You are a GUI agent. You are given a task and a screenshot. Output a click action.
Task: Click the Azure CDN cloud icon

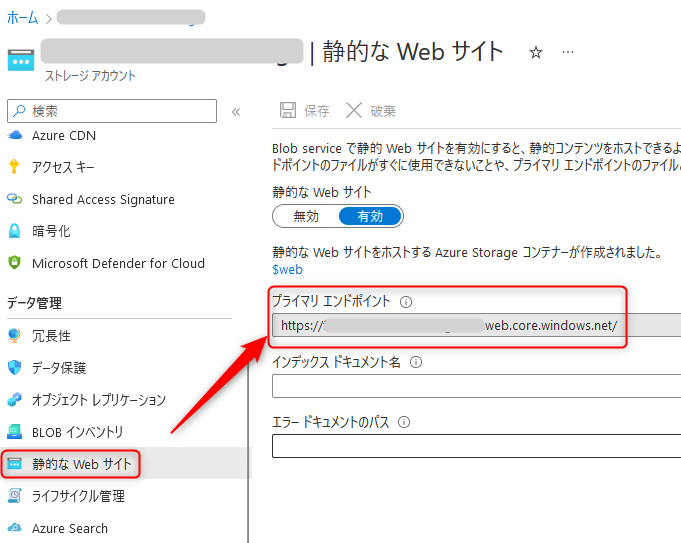tap(15, 135)
